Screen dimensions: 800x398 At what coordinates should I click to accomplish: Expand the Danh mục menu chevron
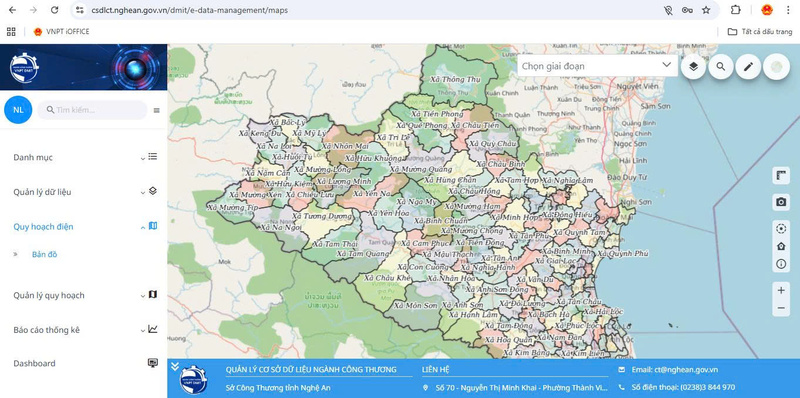tap(143, 159)
